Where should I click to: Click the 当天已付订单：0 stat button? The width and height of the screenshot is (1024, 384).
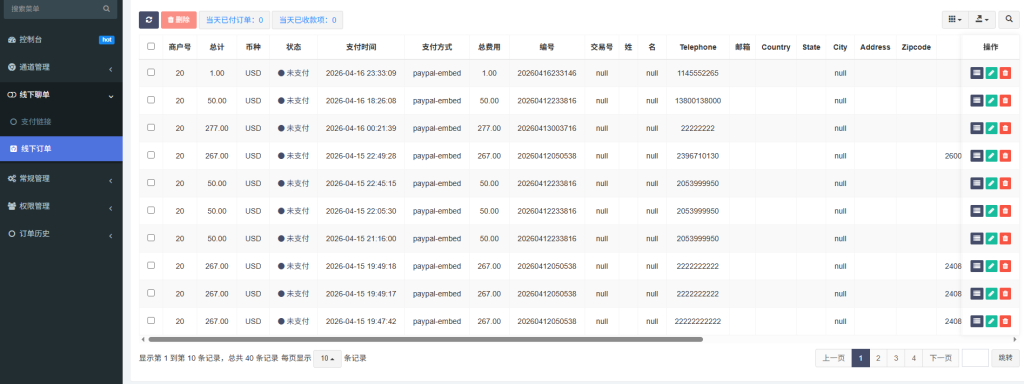tap(234, 20)
